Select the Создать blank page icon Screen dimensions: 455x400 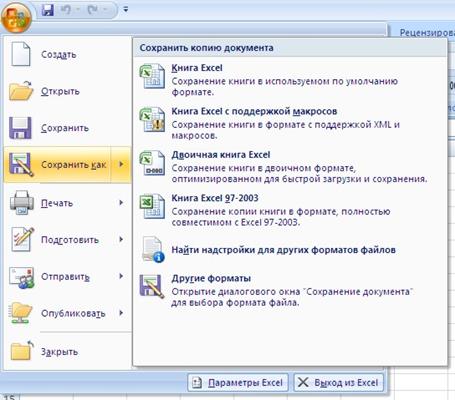point(21,54)
